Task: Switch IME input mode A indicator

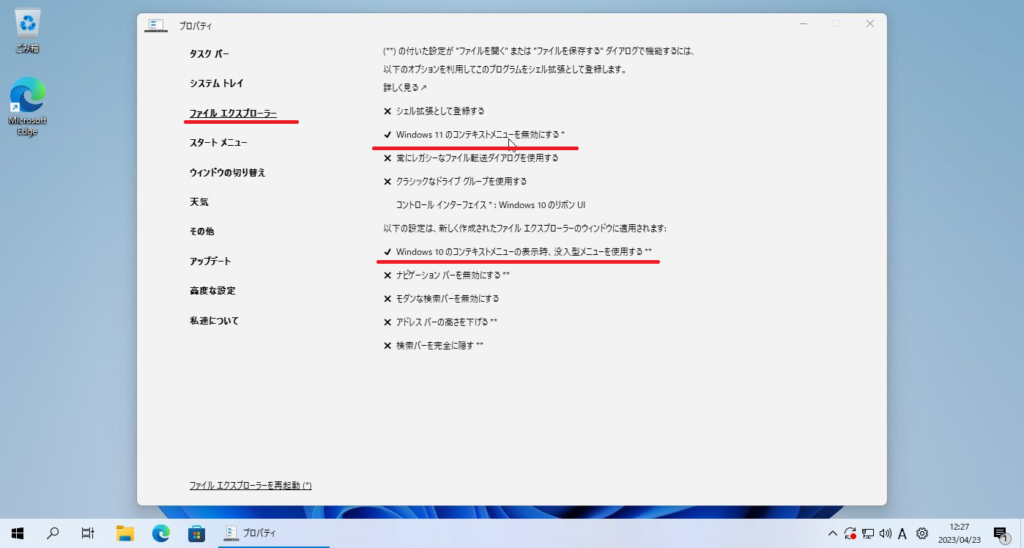Action: 902,534
